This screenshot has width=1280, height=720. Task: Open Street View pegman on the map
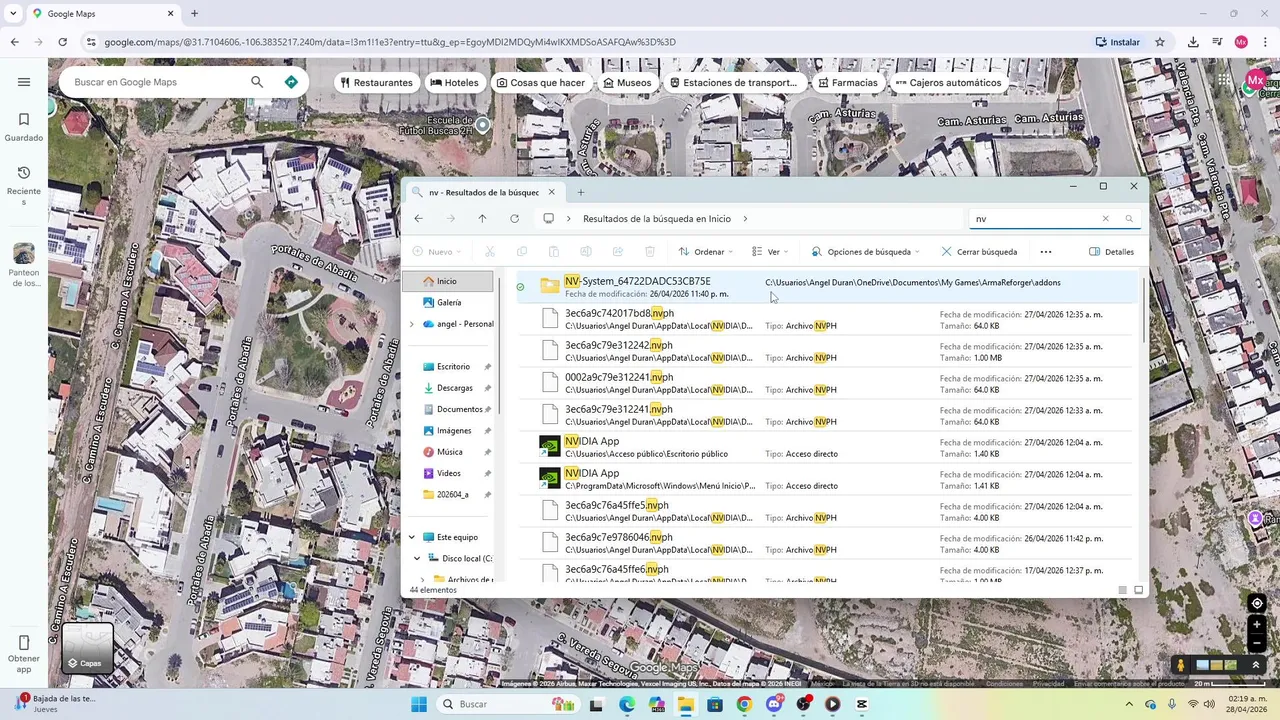point(1180,665)
